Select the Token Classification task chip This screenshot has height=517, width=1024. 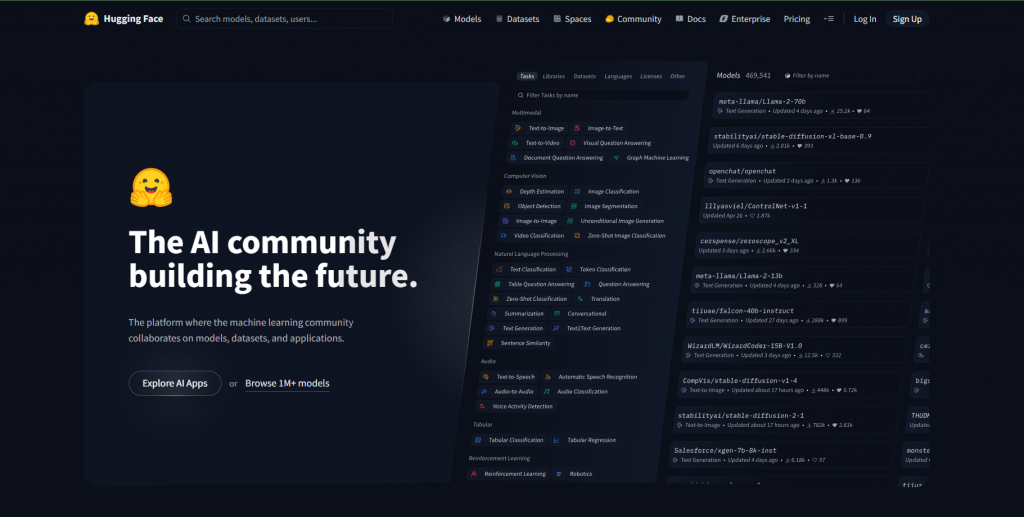599,270
